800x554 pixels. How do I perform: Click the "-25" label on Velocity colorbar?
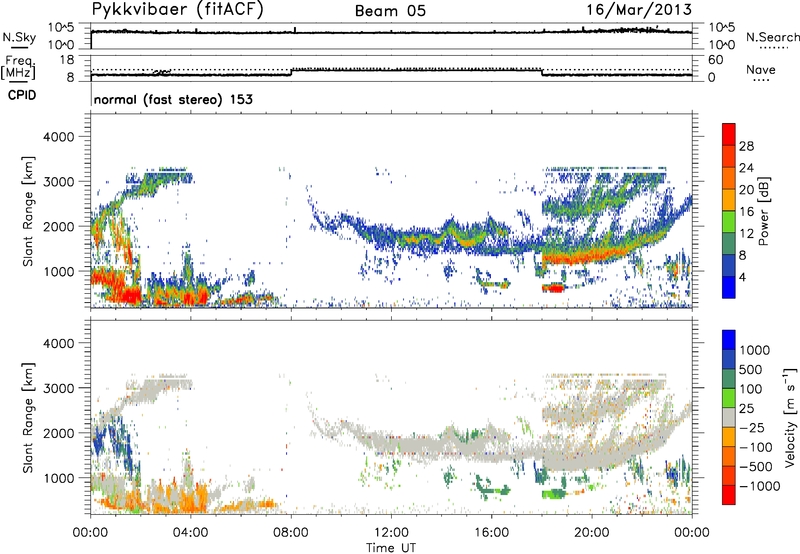pyautogui.click(x=751, y=427)
